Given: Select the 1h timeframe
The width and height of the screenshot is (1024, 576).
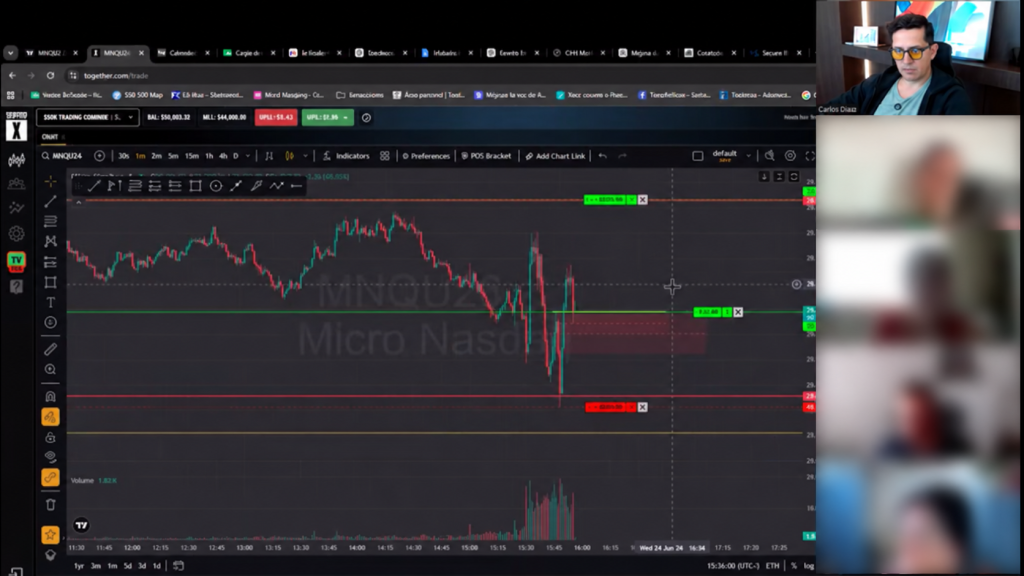Looking at the screenshot, I should pos(209,156).
